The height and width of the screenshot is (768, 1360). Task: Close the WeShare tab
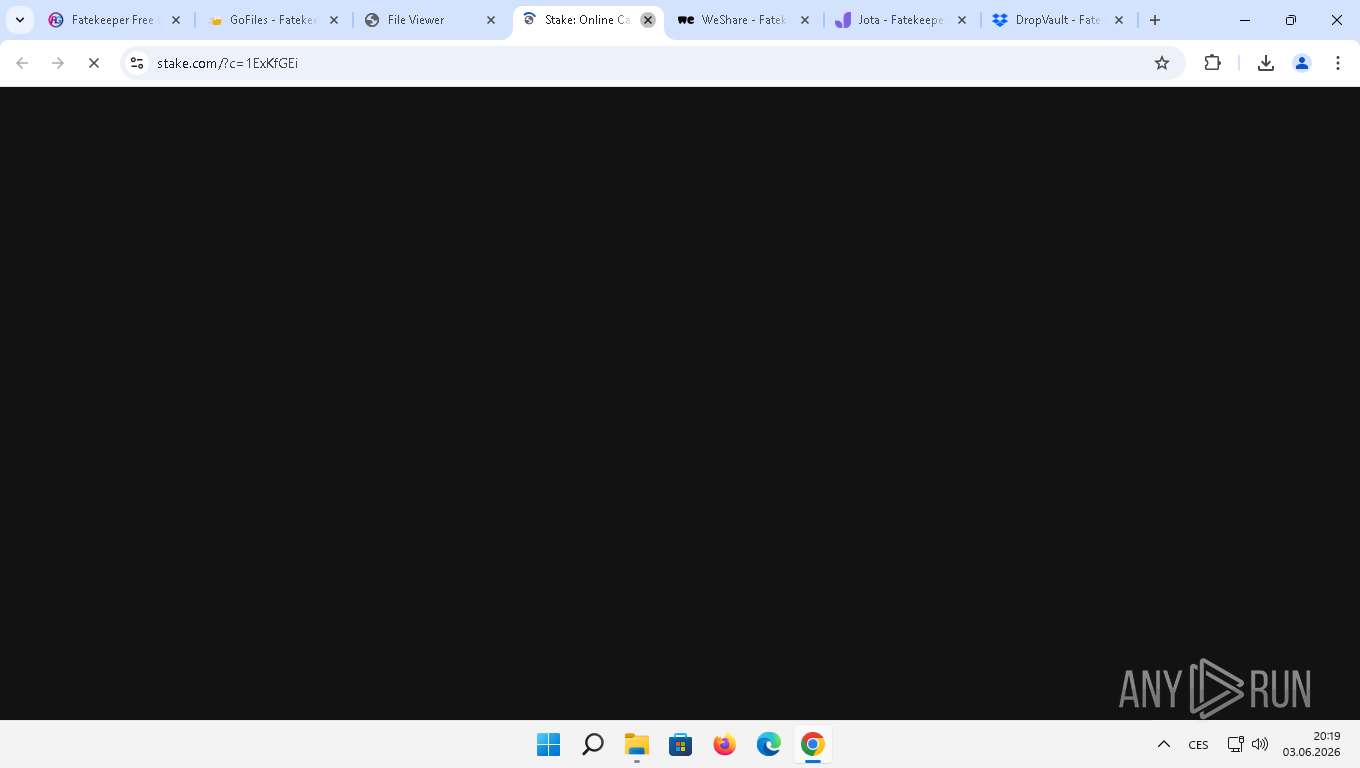pyautogui.click(x=805, y=20)
